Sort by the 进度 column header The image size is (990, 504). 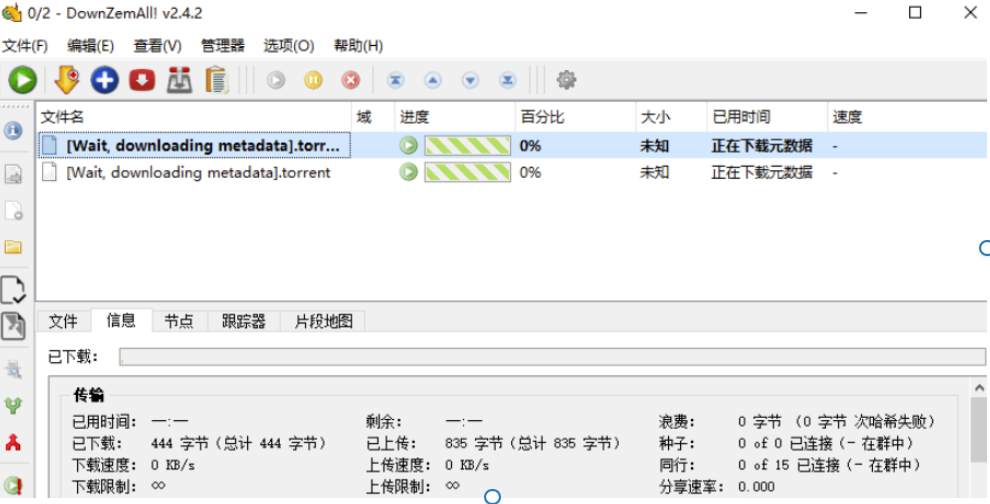(x=455, y=117)
